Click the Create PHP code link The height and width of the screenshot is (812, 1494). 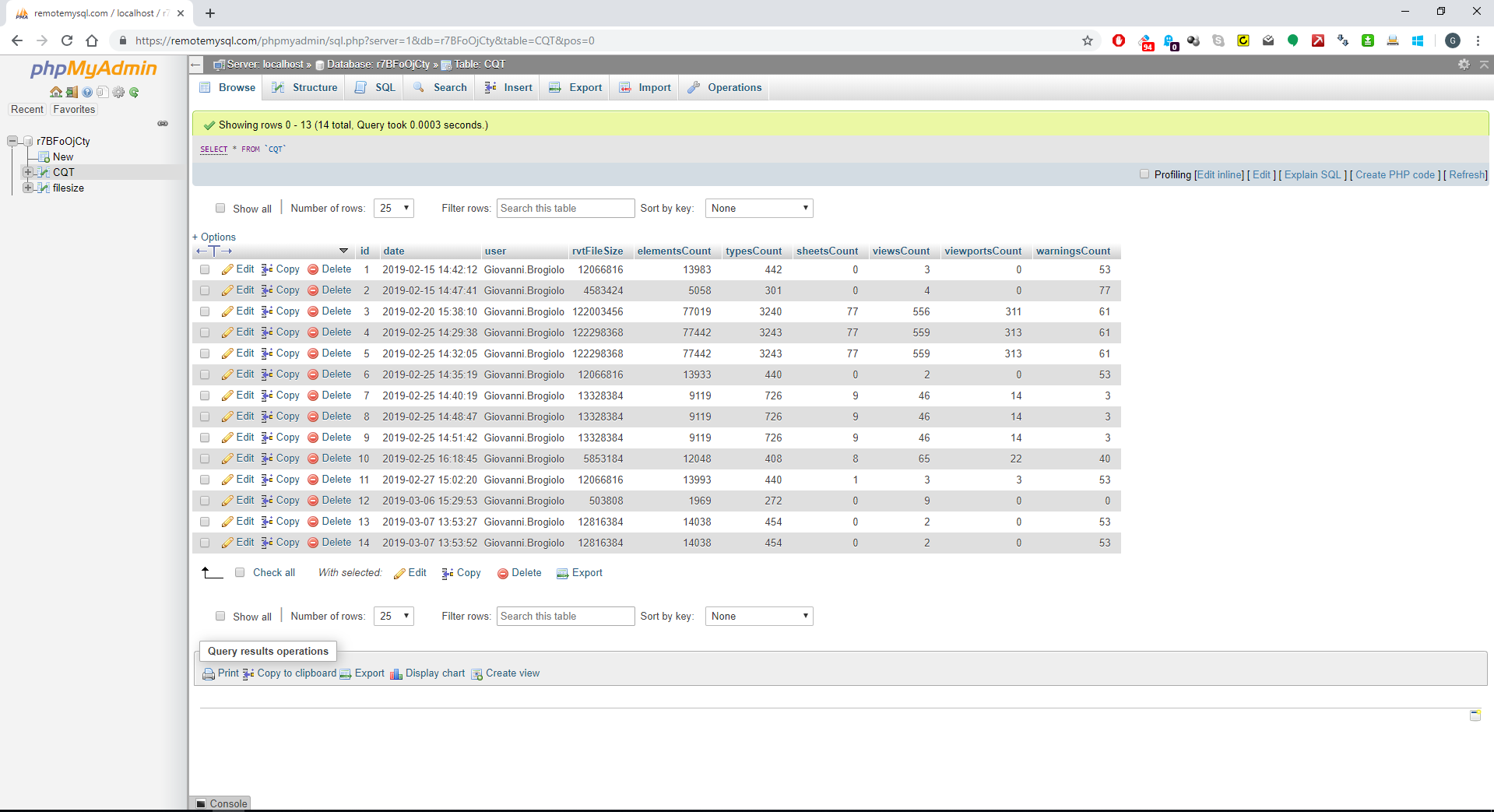tap(1395, 174)
